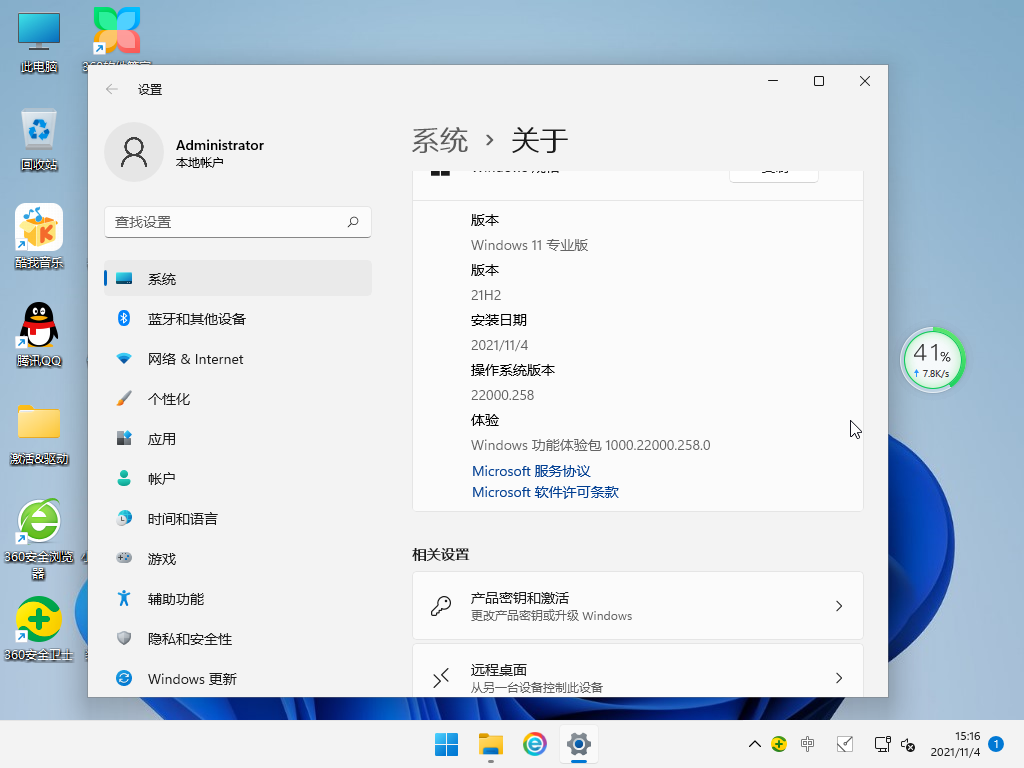
Task: Open the Microsoft 软件许可条款 link
Action: [x=544, y=492]
